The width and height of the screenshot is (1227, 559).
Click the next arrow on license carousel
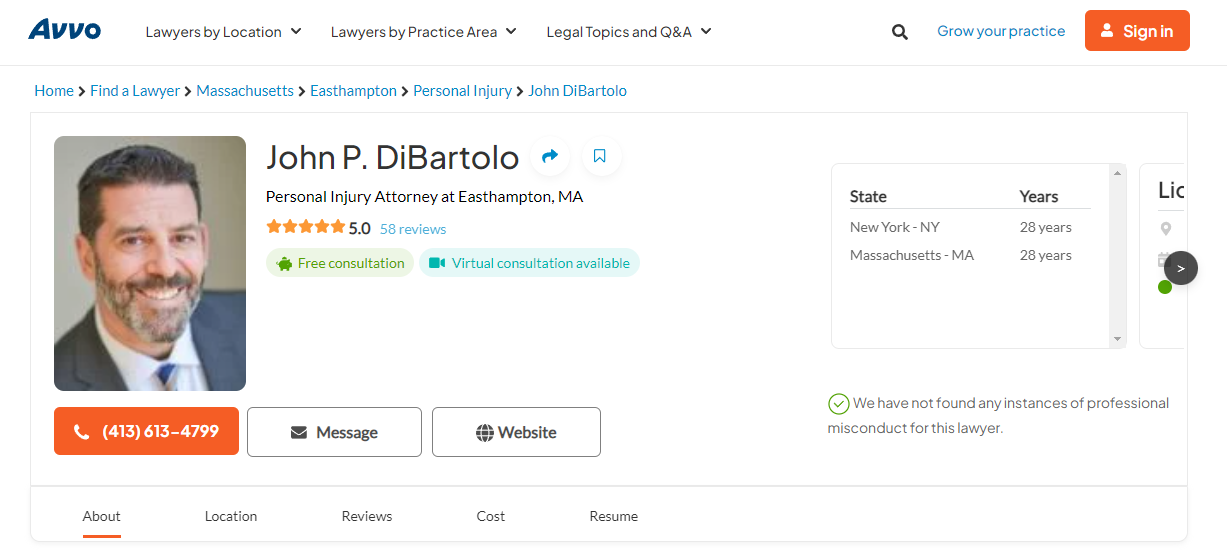pyautogui.click(x=1181, y=268)
